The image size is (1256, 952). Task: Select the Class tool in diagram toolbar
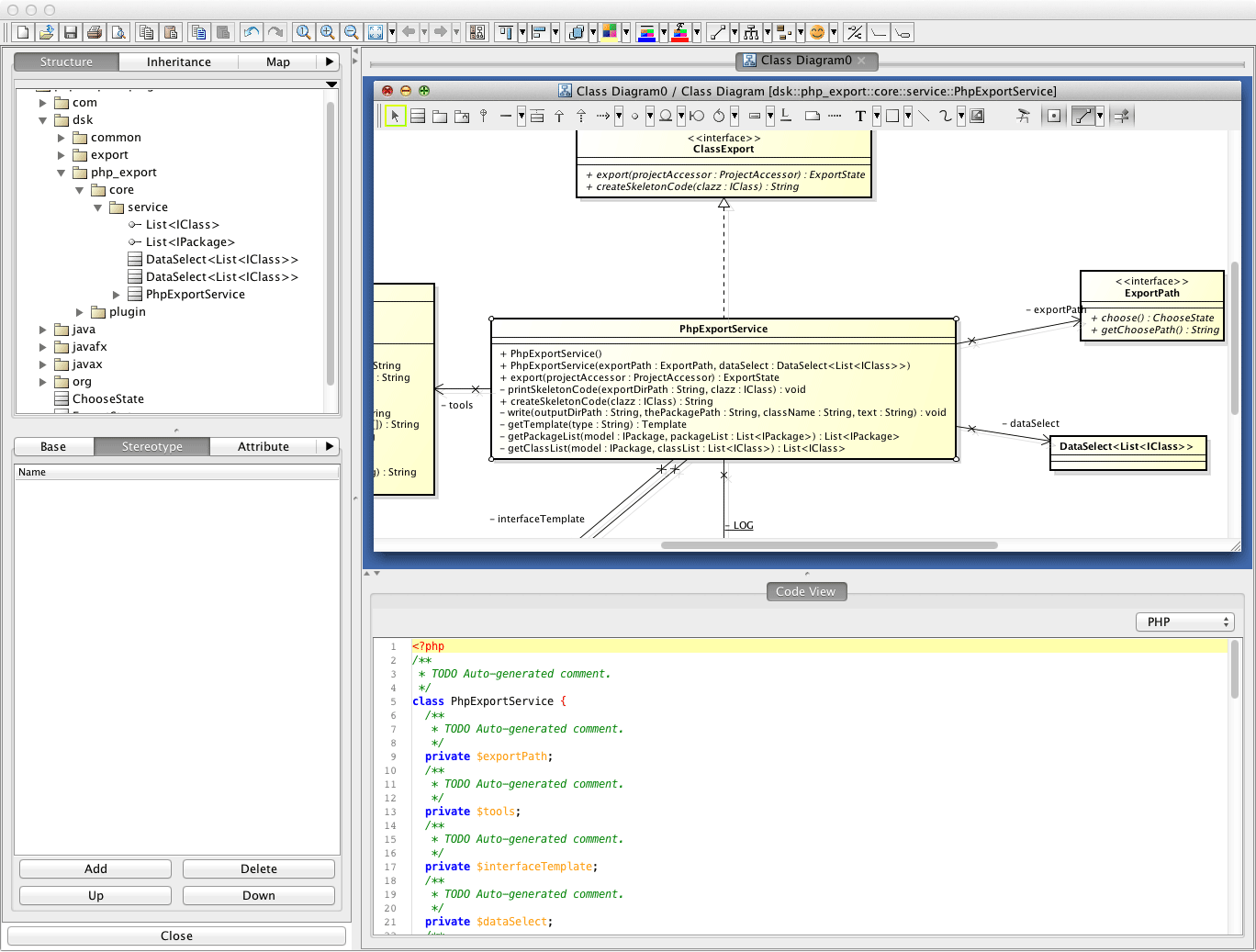click(418, 116)
